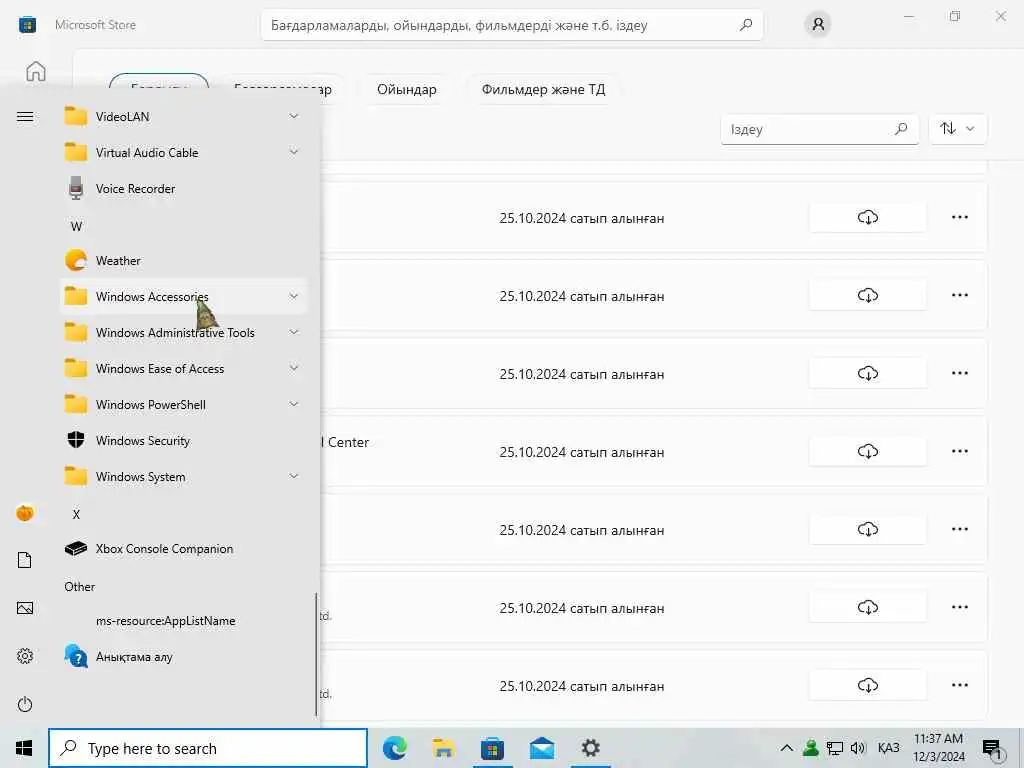Viewport: 1024px width, 768px height.
Task: Open Documents icon in Start sidebar
Action: [x=25, y=560]
